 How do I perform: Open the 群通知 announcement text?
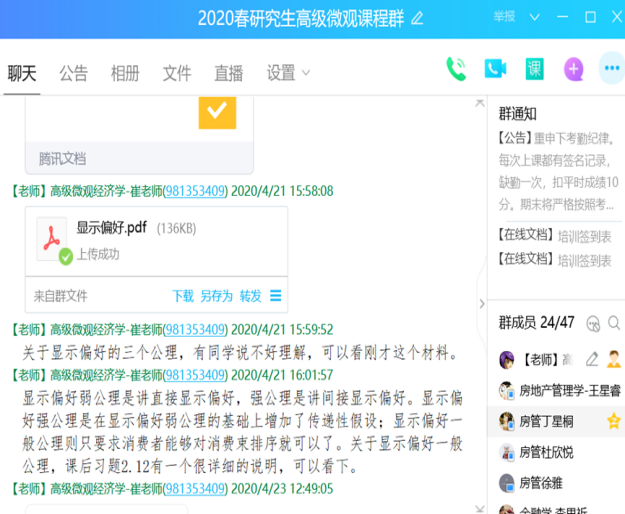point(557,172)
